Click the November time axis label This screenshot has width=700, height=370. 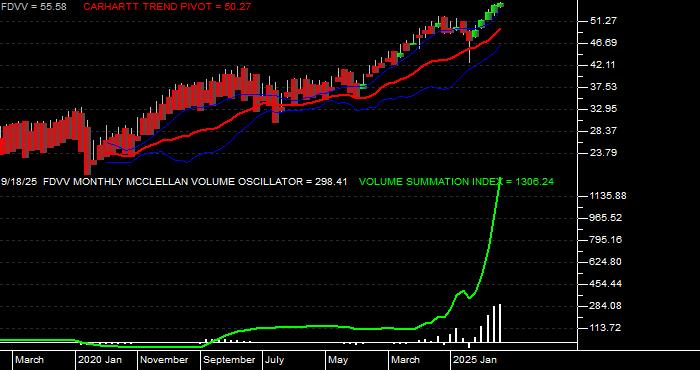[x=165, y=360]
